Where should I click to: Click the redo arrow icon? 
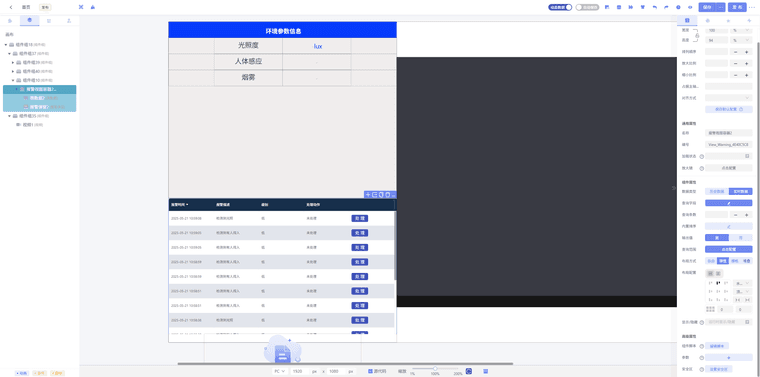tap(666, 7)
